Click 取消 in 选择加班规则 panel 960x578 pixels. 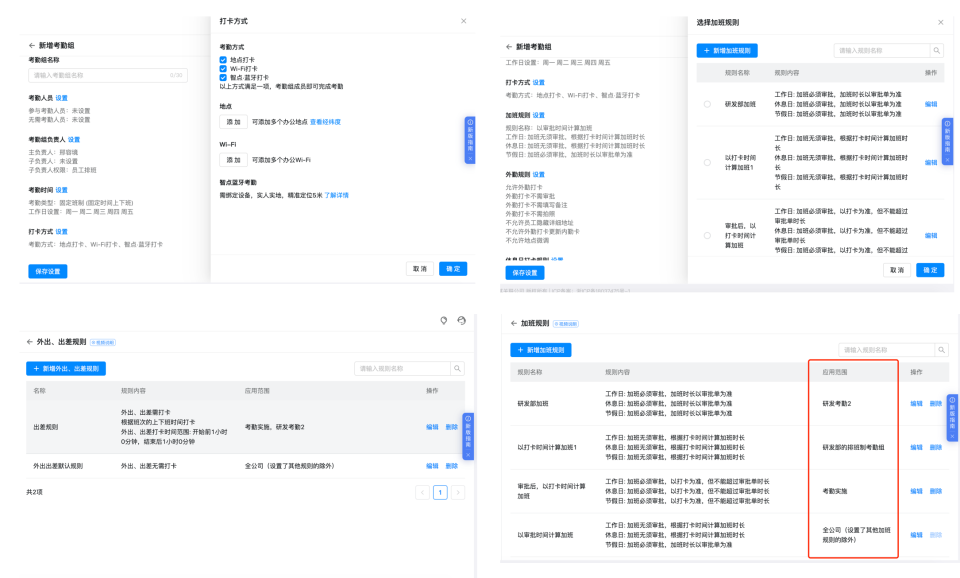[897, 270]
